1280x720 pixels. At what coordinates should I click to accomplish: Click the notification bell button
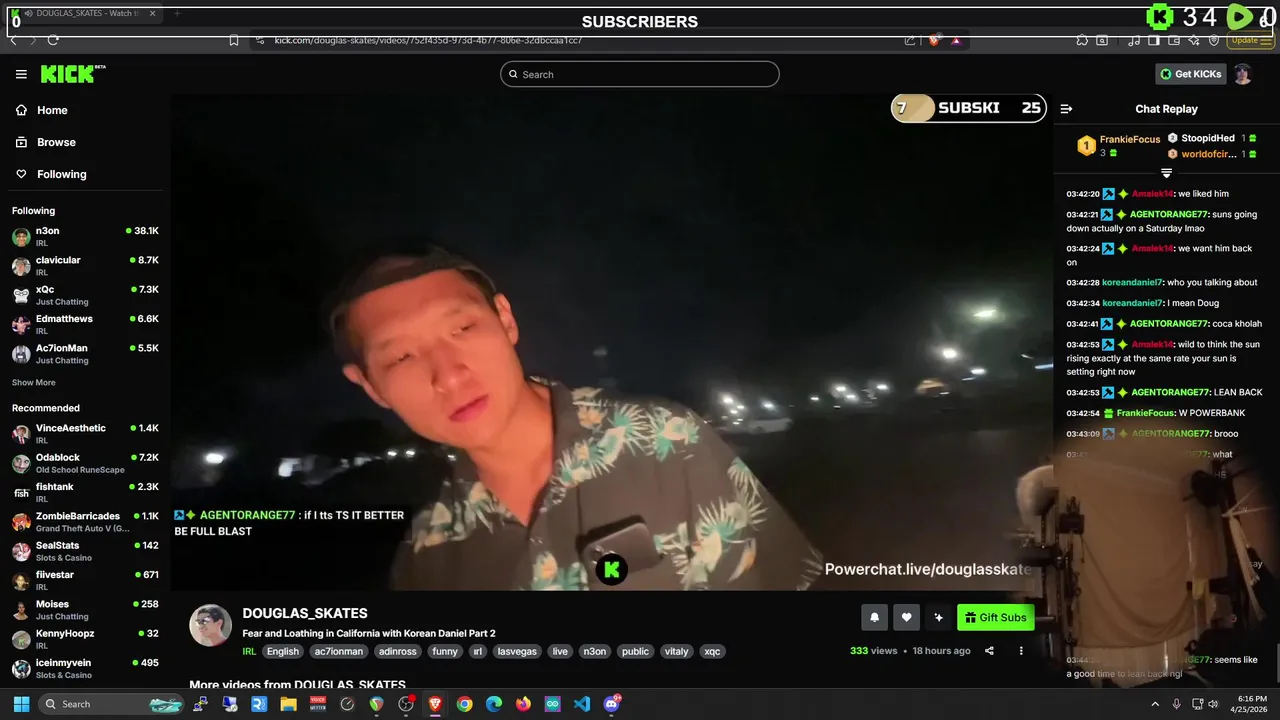pyautogui.click(x=874, y=617)
